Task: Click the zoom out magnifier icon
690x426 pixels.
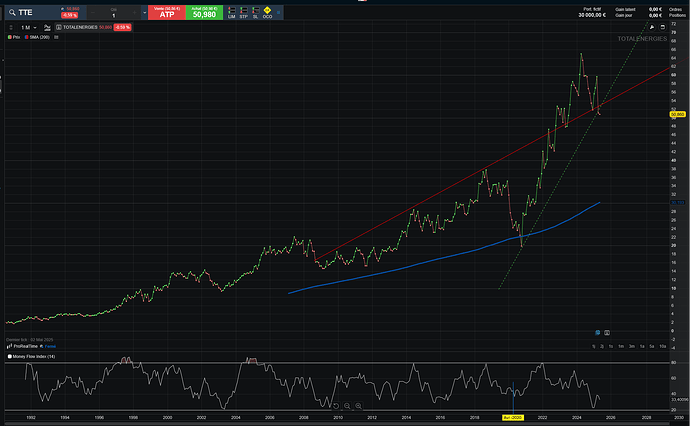Action: coord(347,406)
